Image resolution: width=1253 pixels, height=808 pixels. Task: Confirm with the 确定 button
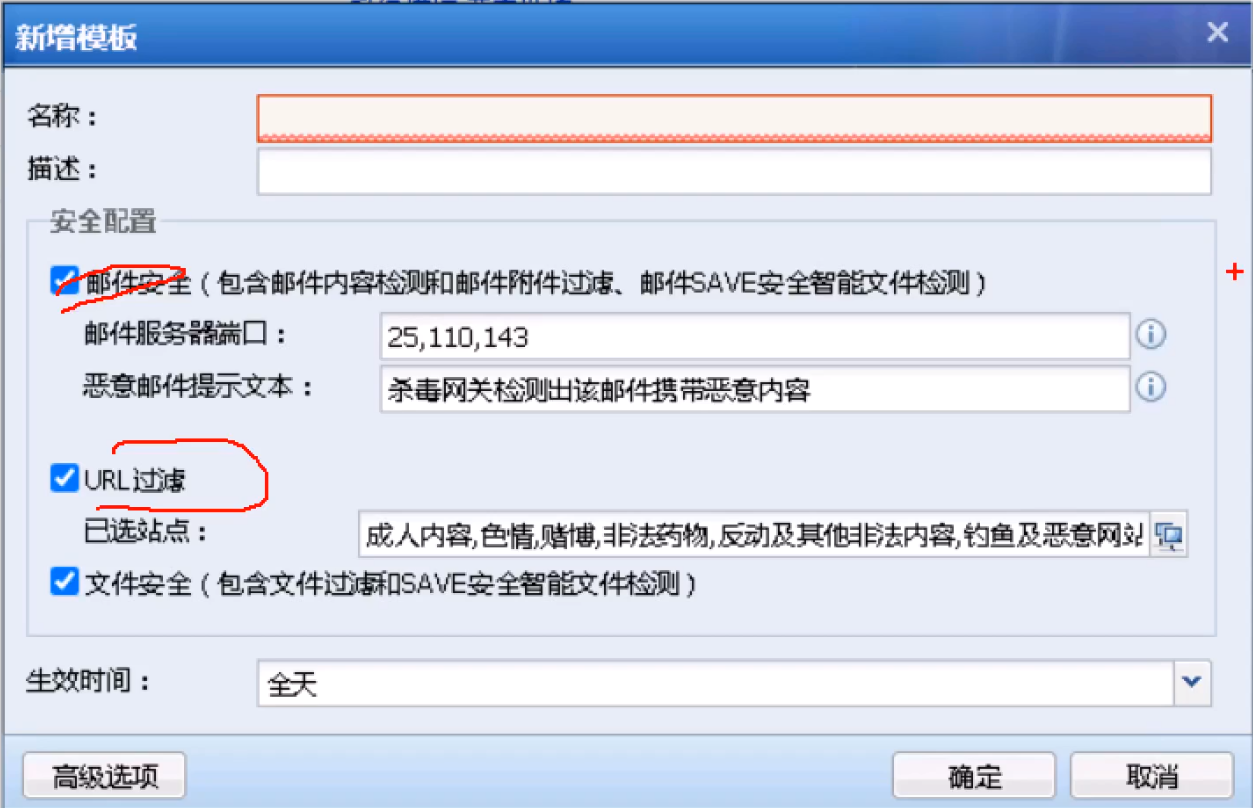973,776
